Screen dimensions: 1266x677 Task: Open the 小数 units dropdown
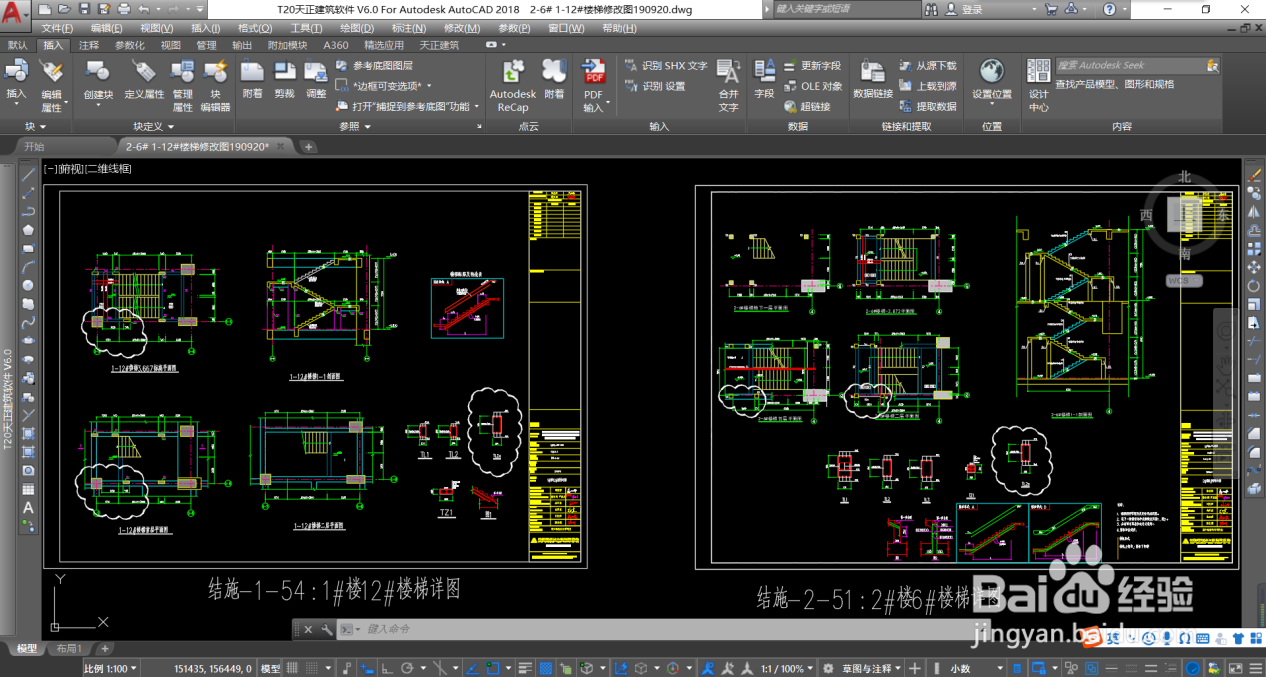(x=975, y=668)
